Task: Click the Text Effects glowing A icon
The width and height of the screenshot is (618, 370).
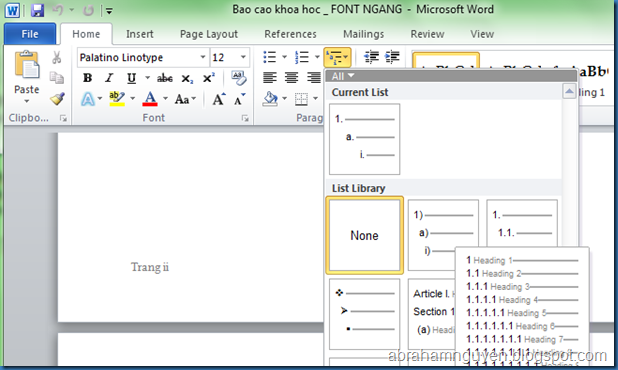Action: tap(88, 99)
